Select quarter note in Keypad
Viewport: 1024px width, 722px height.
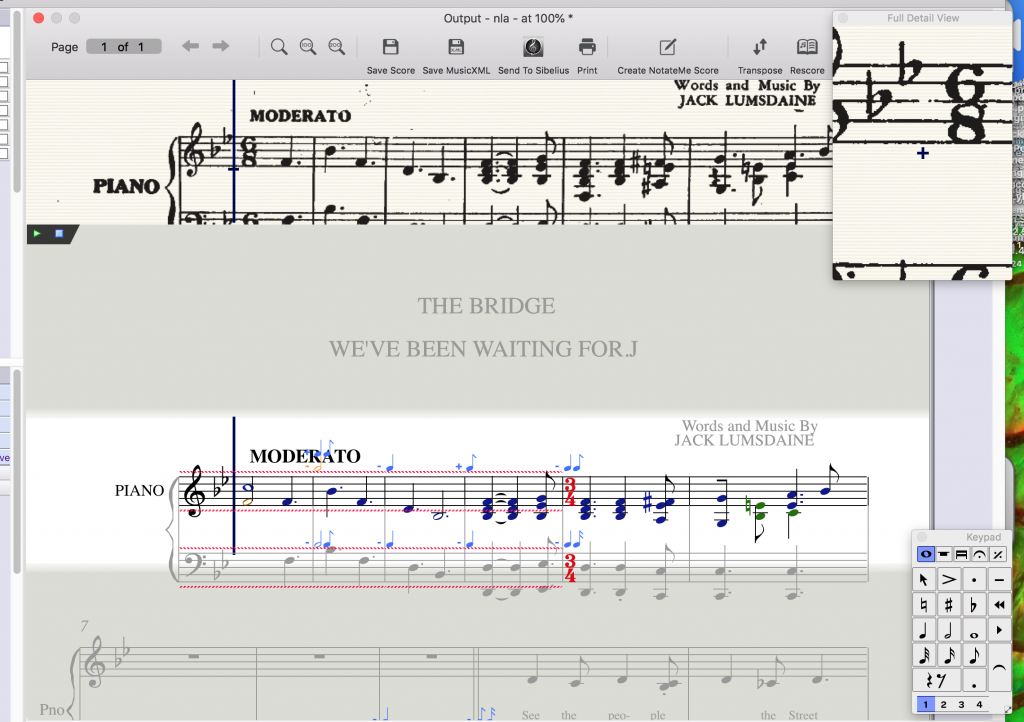[x=923, y=631]
